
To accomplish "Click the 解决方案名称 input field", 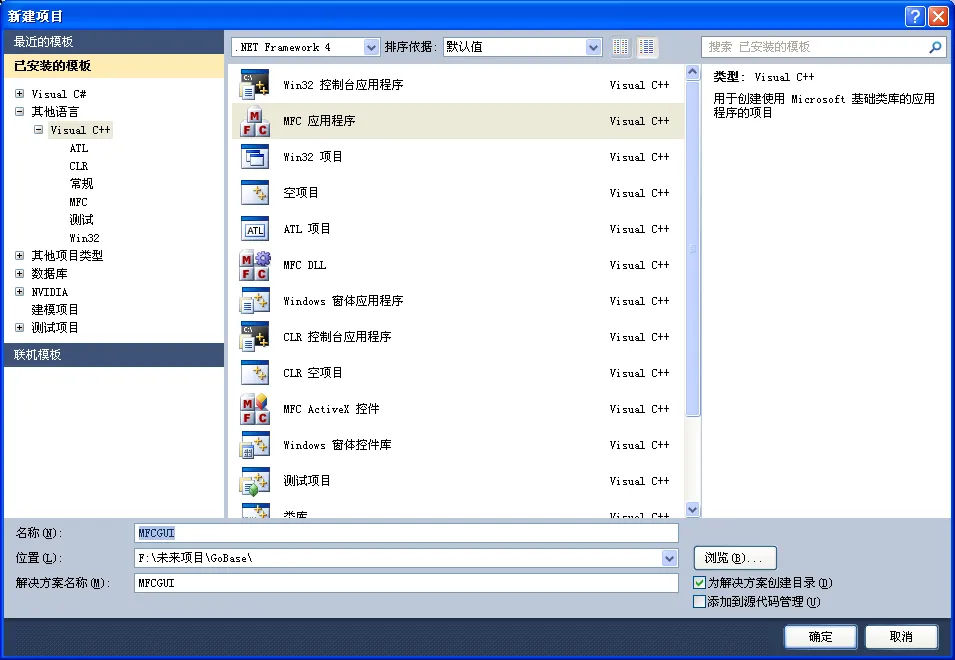I will [x=406, y=583].
